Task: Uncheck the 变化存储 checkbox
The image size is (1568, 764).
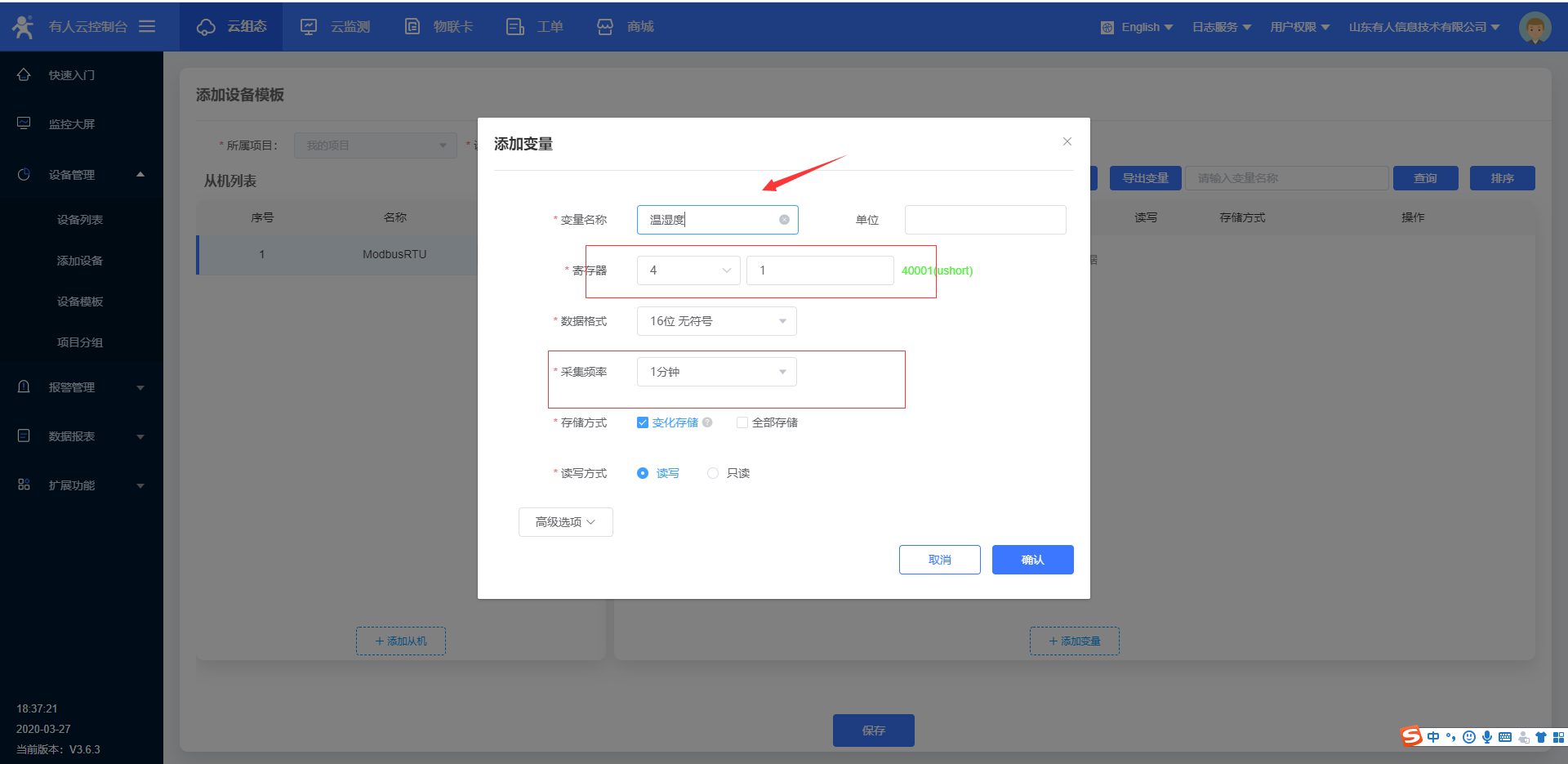Action: coord(643,422)
